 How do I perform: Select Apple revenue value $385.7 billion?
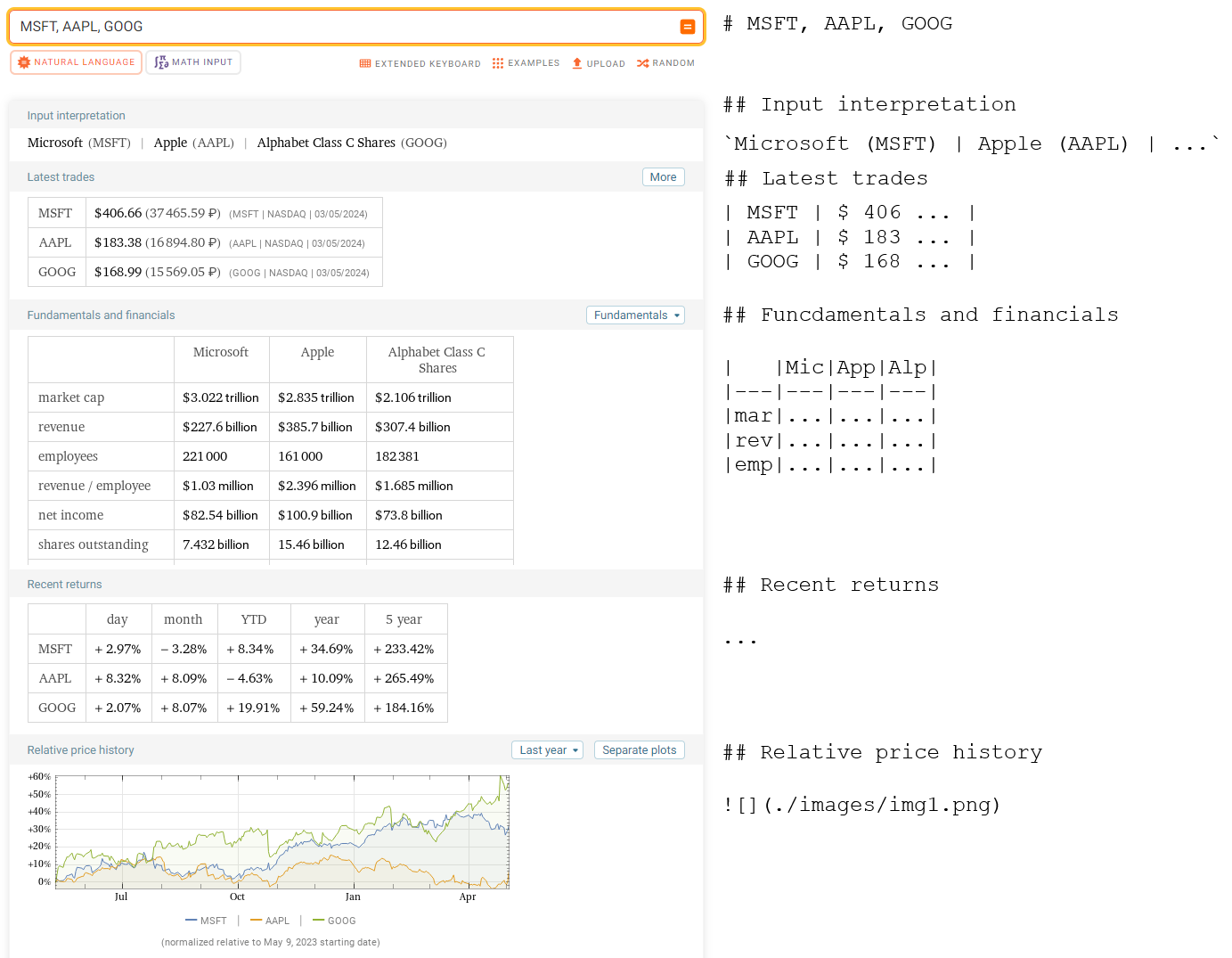pos(315,427)
